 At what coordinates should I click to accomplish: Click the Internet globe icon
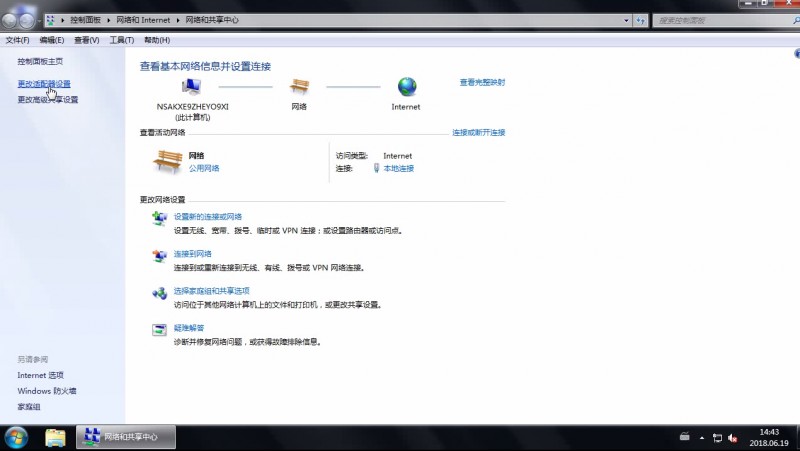(407, 86)
